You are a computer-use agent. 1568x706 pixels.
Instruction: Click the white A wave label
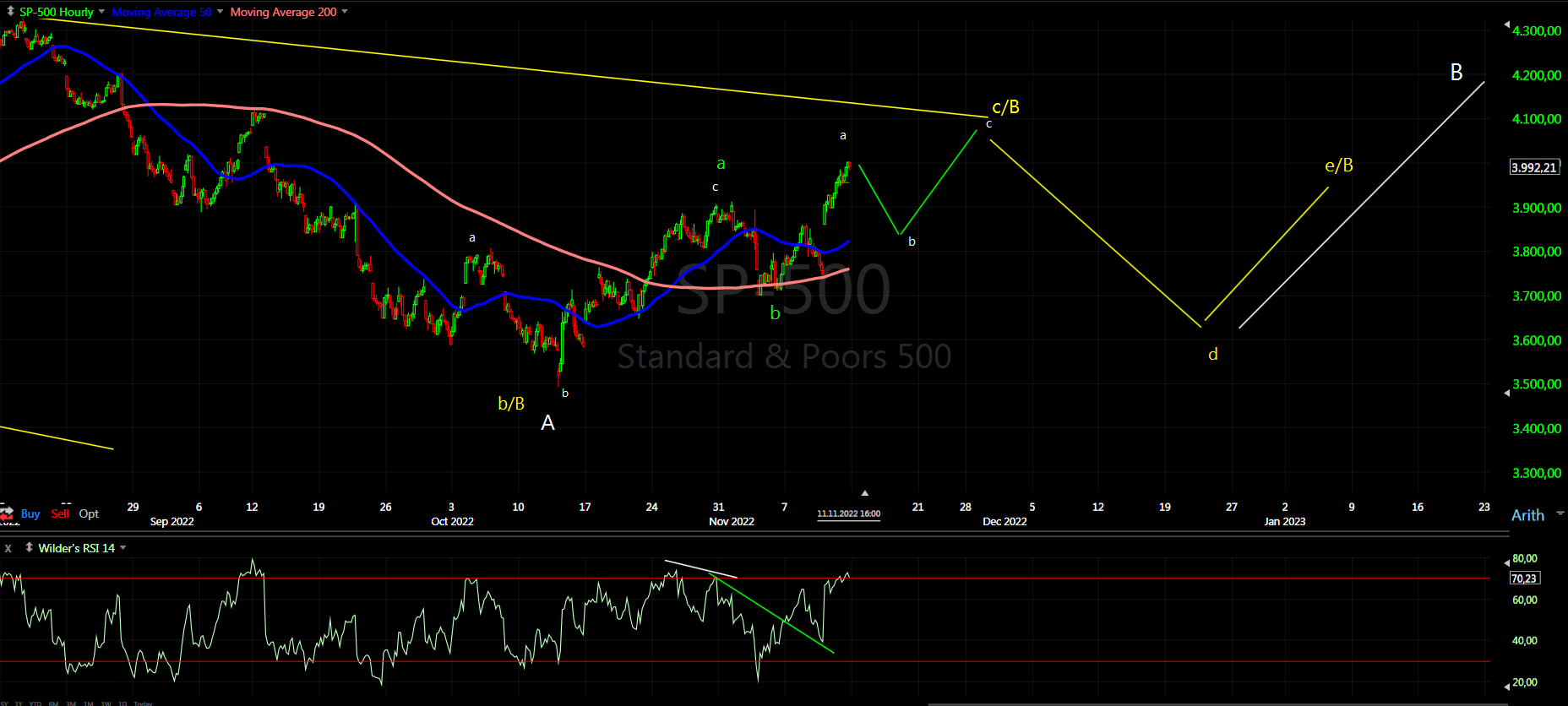point(547,423)
